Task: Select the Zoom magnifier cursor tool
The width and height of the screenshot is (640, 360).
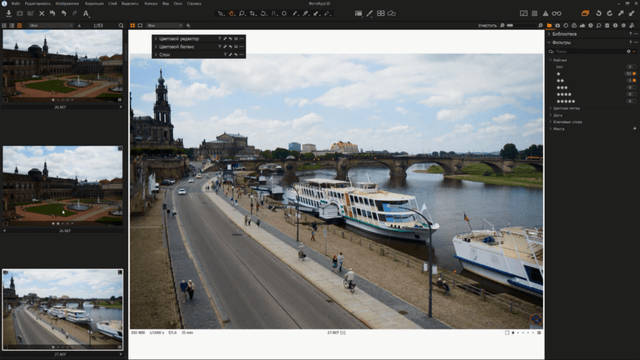Action: (242, 13)
